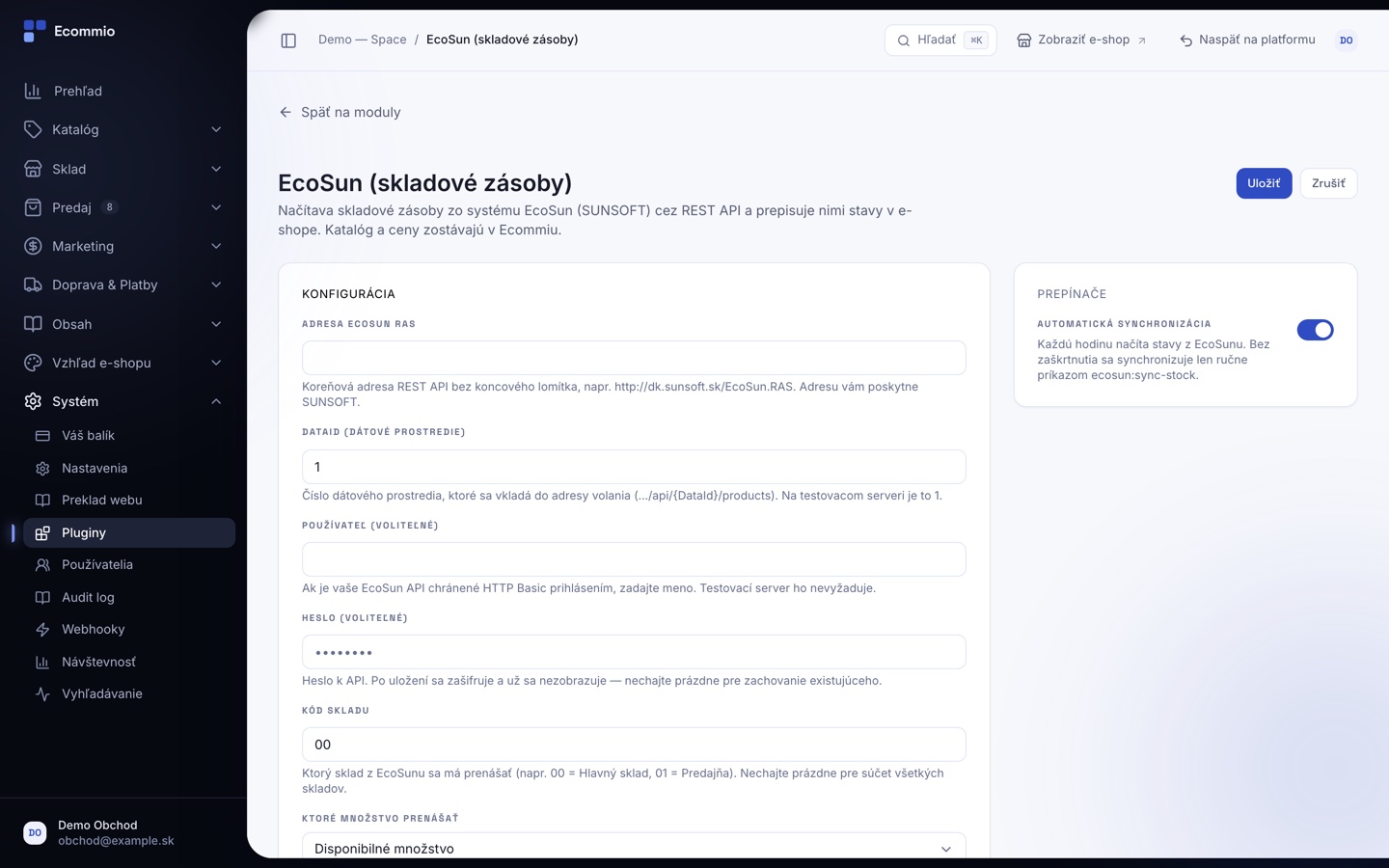The height and width of the screenshot is (868, 1389).
Task: Toggle the sidebar panel icon
Action: coord(288,41)
